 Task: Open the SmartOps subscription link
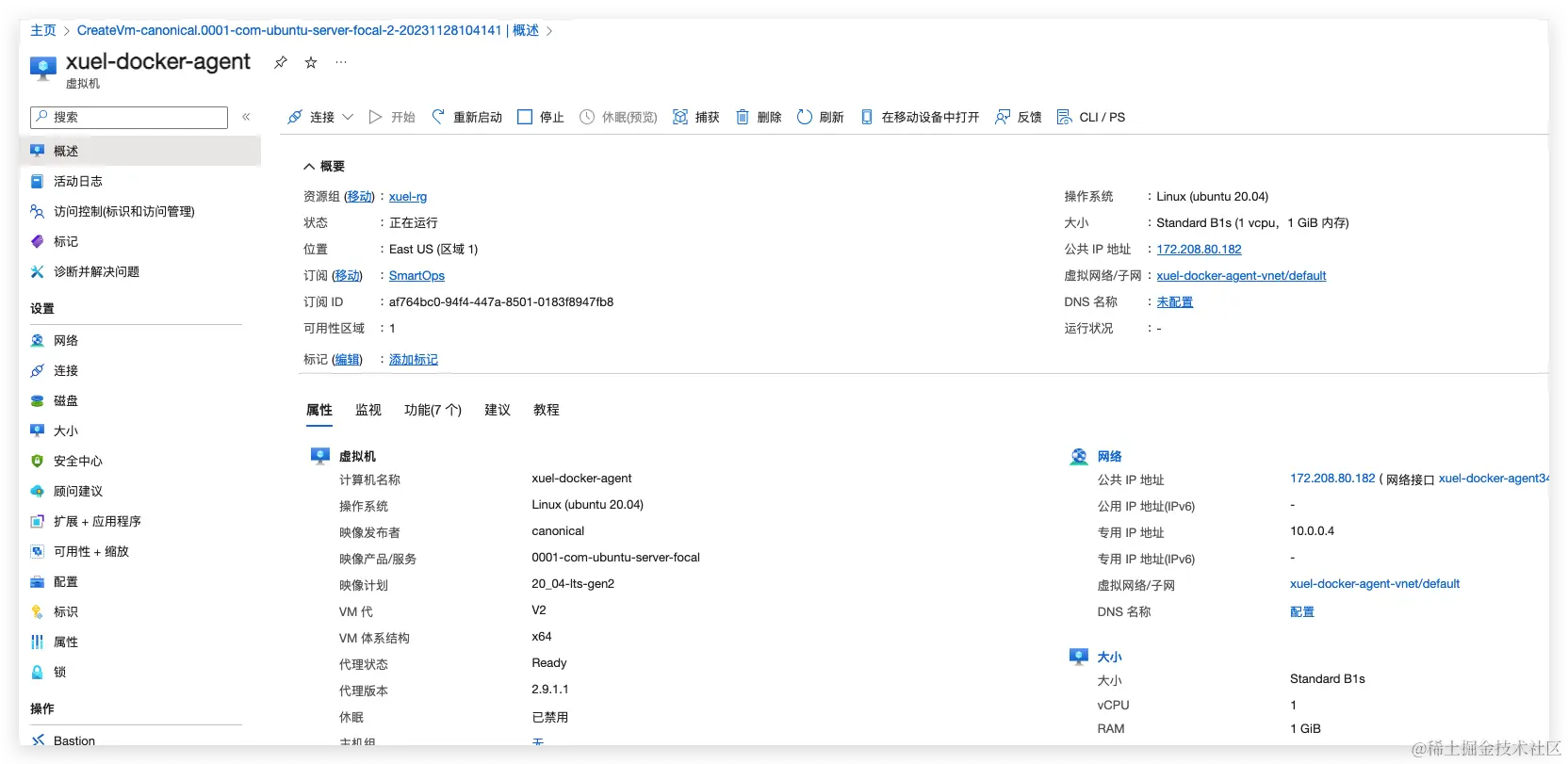tap(416, 275)
